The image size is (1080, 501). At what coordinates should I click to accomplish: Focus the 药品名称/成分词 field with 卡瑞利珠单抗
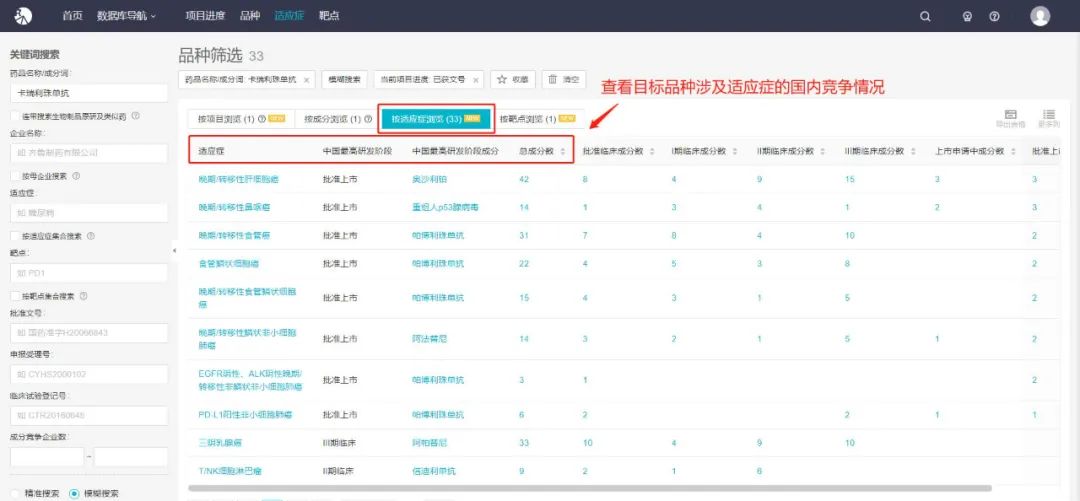89,93
